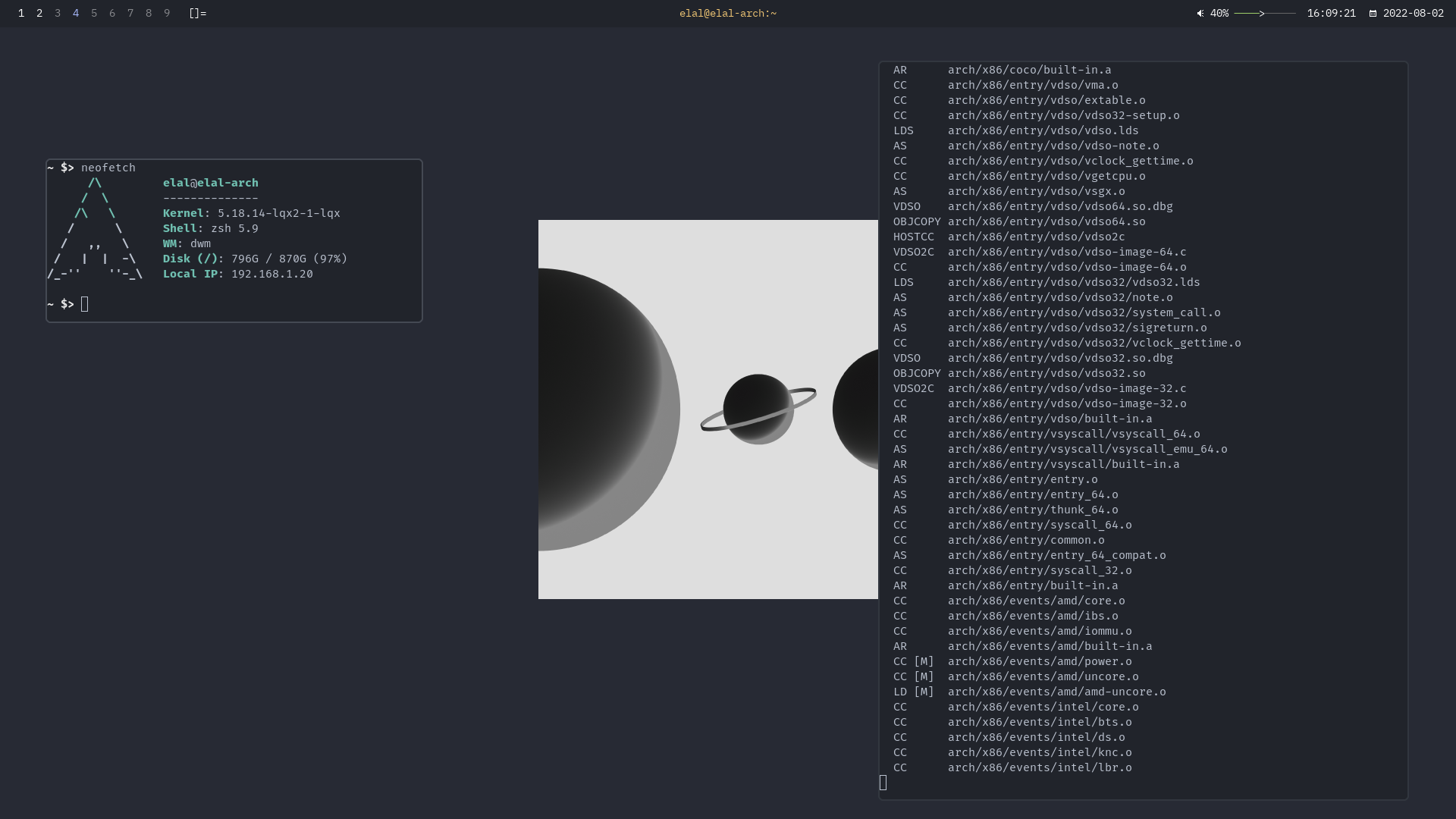Click arch/x86/entry/vdso/vdso-note.o line
The height and width of the screenshot is (819, 1456).
[1026, 146]
